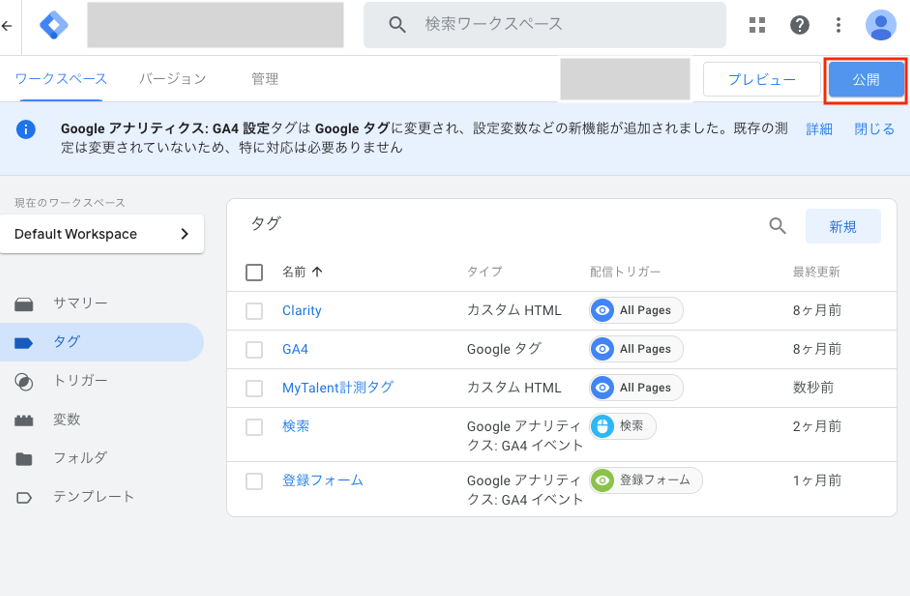Select the Clarity tag checkbox

(x=254, y=311)
